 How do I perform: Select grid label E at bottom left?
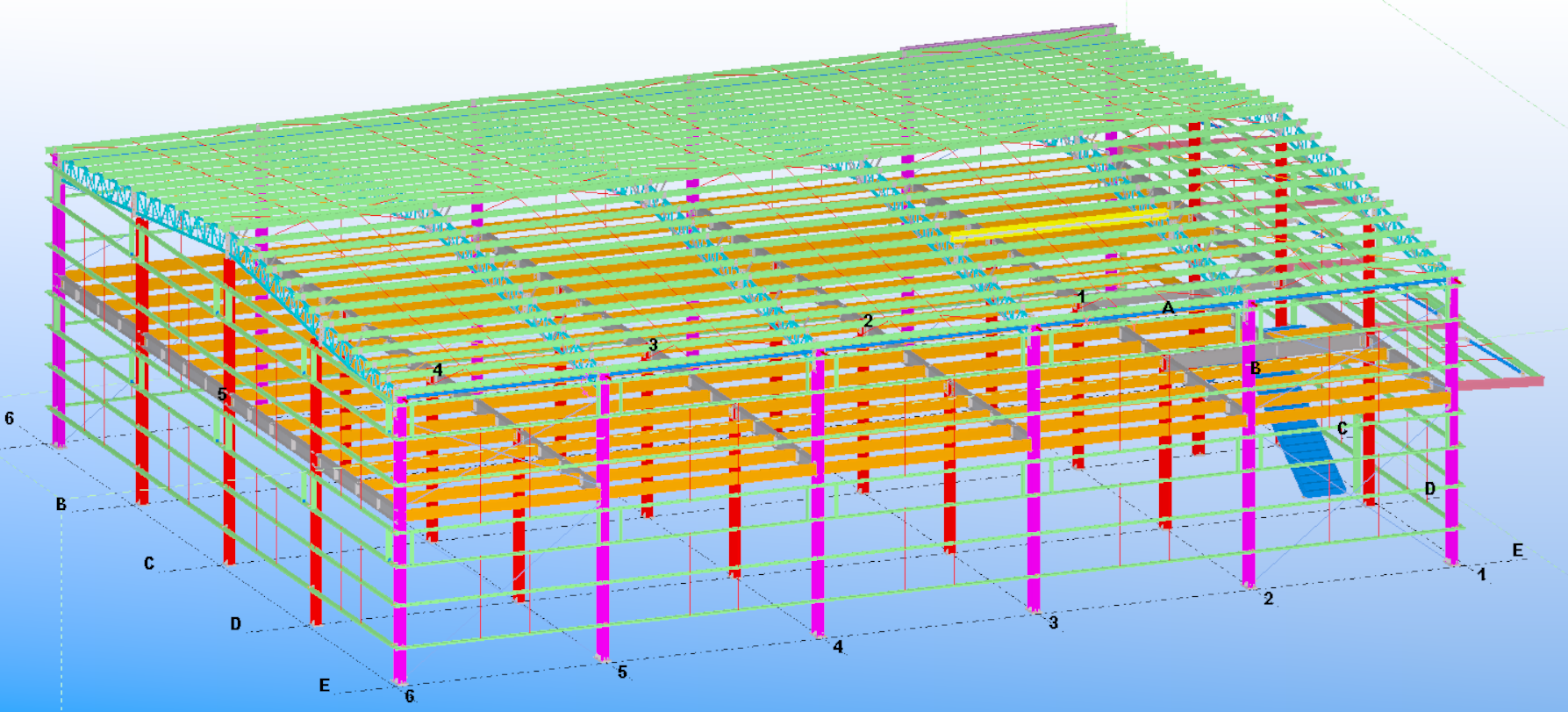[x=325, y=686]
